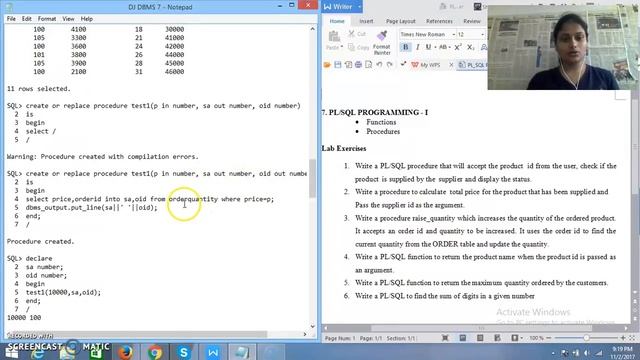
Task: Open the underline style dropdown arrow
Action: pos(435,47)
